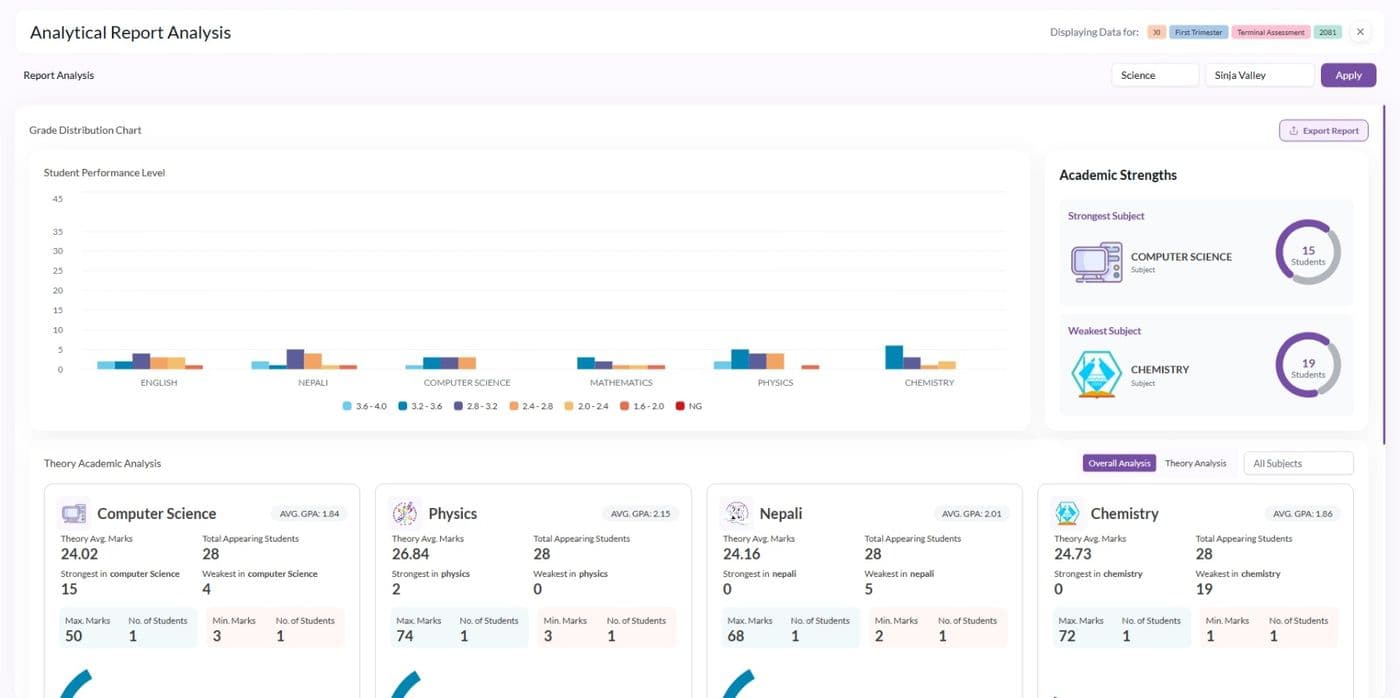This screenshot has height=698, width=1400.
Task: Click the Computer Science card icon in Theory Analysis
Action: [73, 513]
